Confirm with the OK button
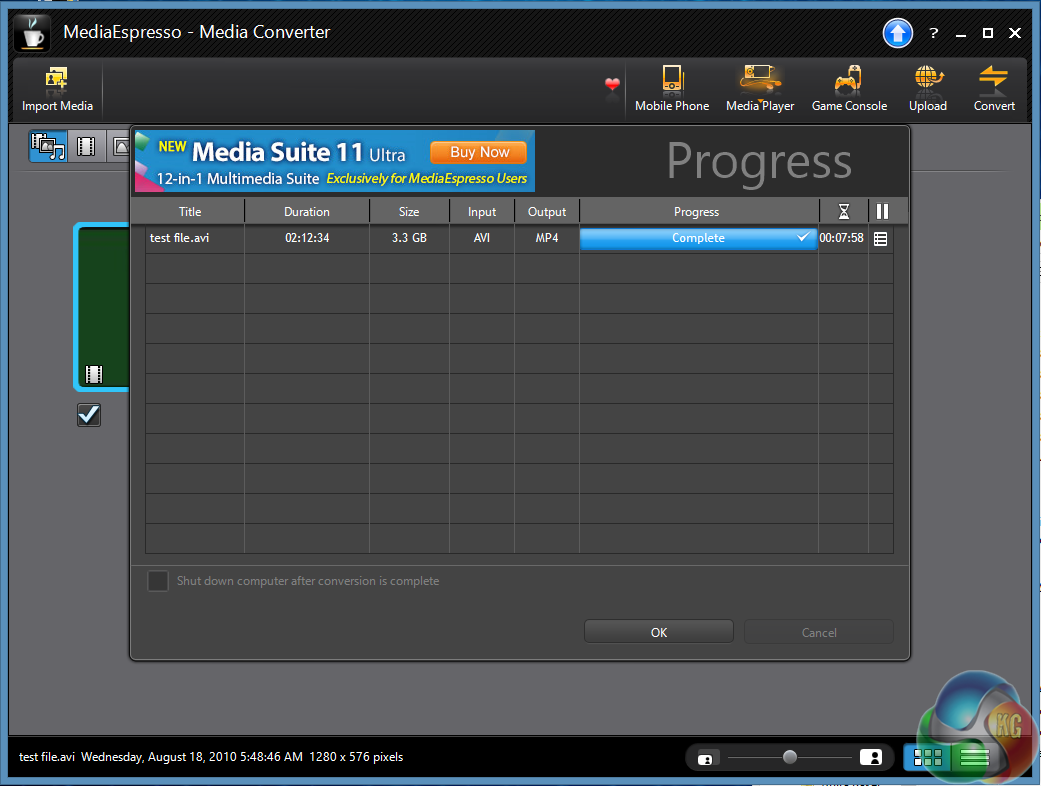The height and width of the screenshot is (786, 1041). [659, 632]
